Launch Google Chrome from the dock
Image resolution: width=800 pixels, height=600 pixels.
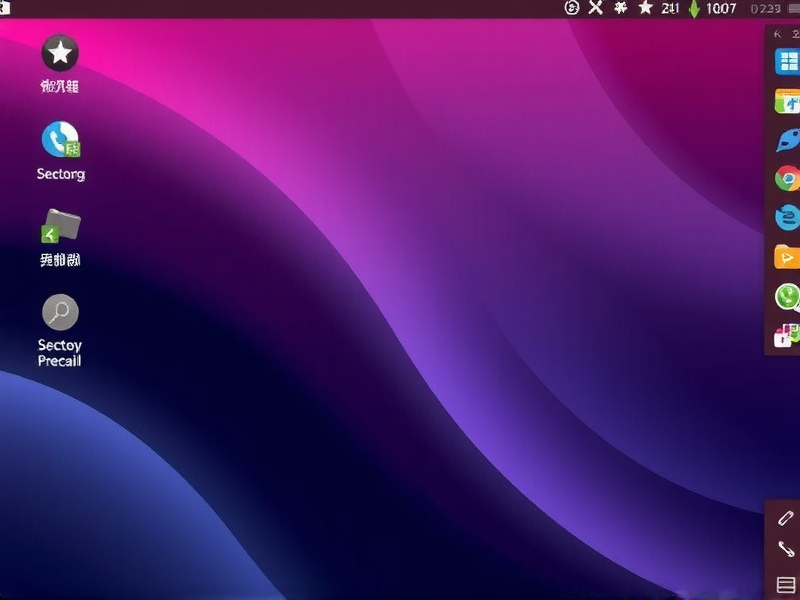[x=785, y=180]
